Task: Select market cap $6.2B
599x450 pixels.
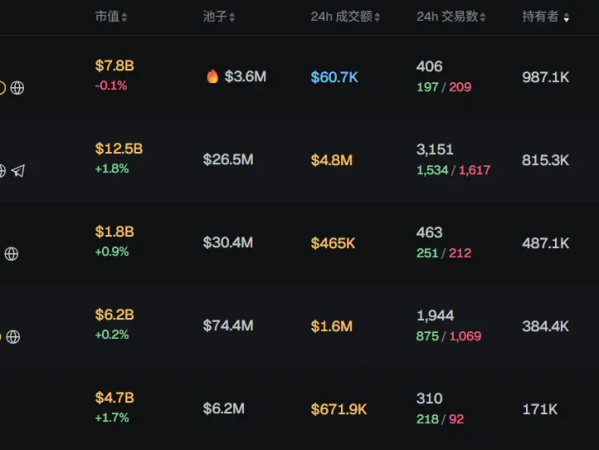Action: (115, 315)
